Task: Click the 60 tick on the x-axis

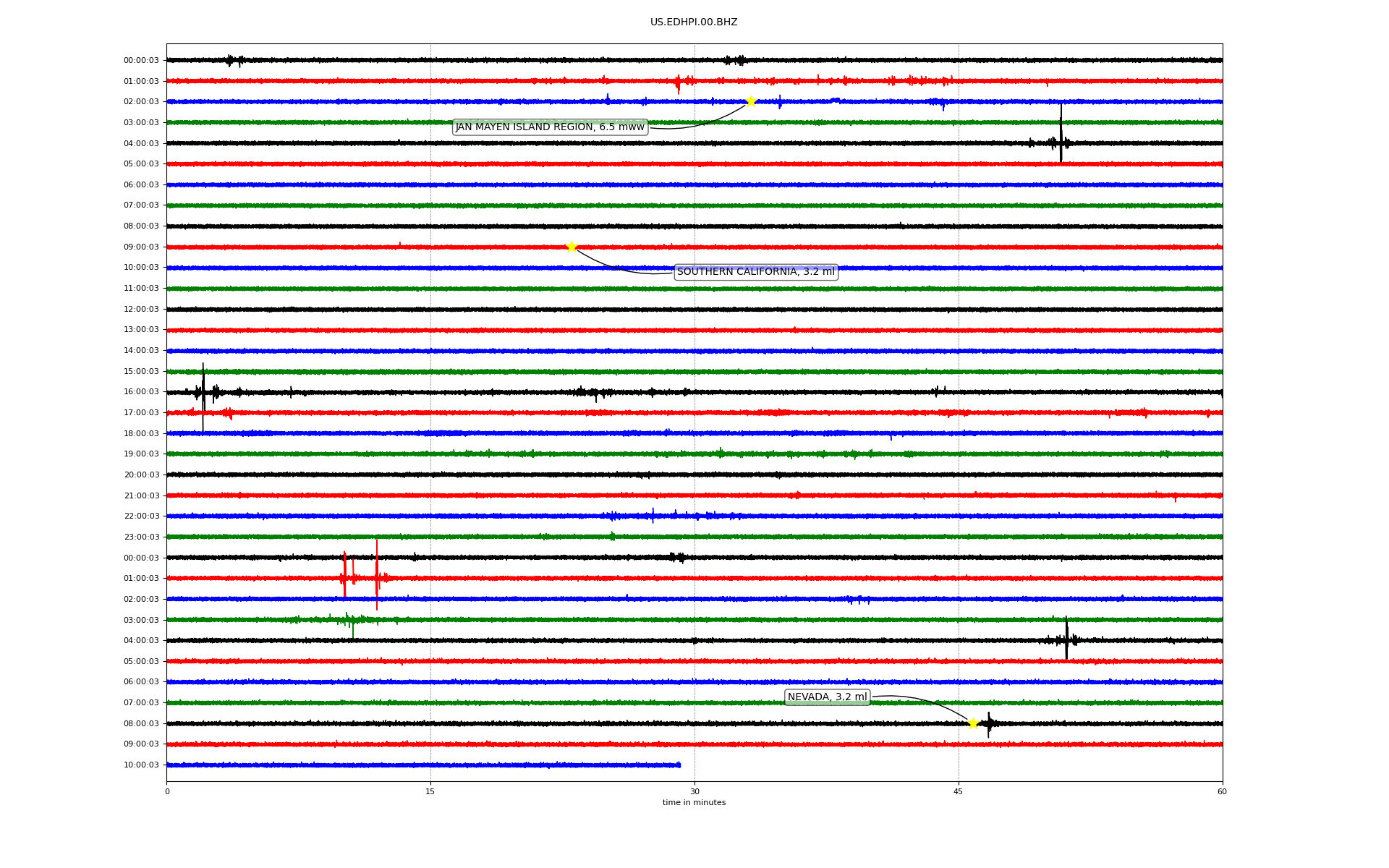Action: [x=1222, y=792]
